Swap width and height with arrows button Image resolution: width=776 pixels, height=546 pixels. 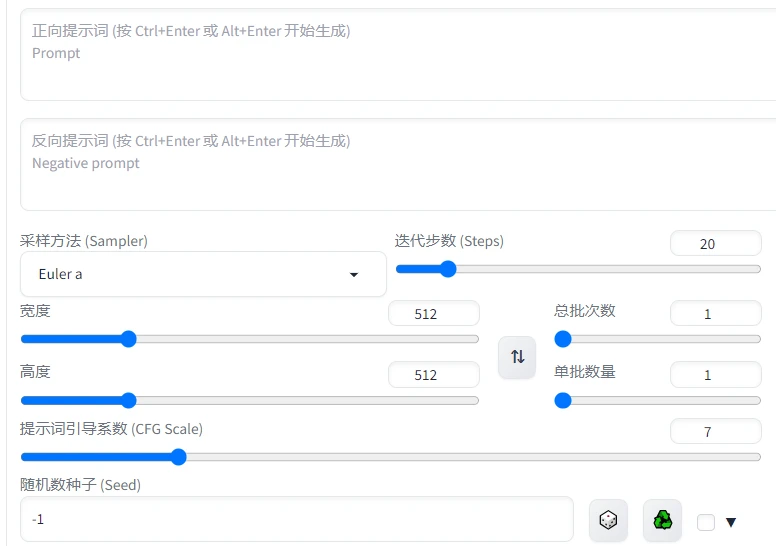(517, 357)
